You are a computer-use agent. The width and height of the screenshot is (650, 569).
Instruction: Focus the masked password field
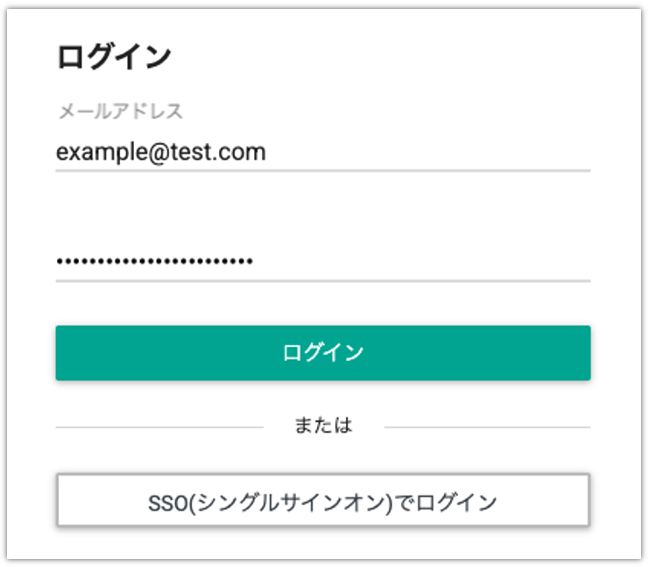point(322,262)
